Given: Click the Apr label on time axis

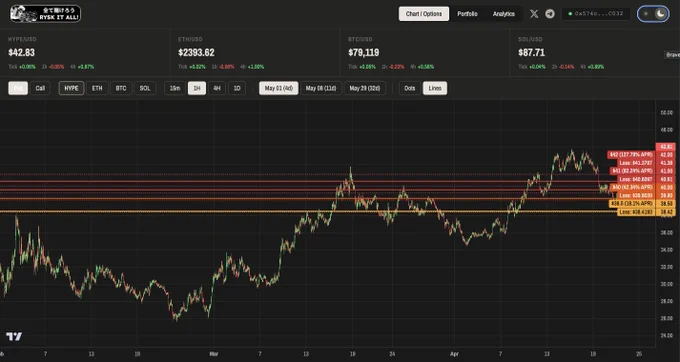Looking at the screenshot, I should [x=454, y=354].
